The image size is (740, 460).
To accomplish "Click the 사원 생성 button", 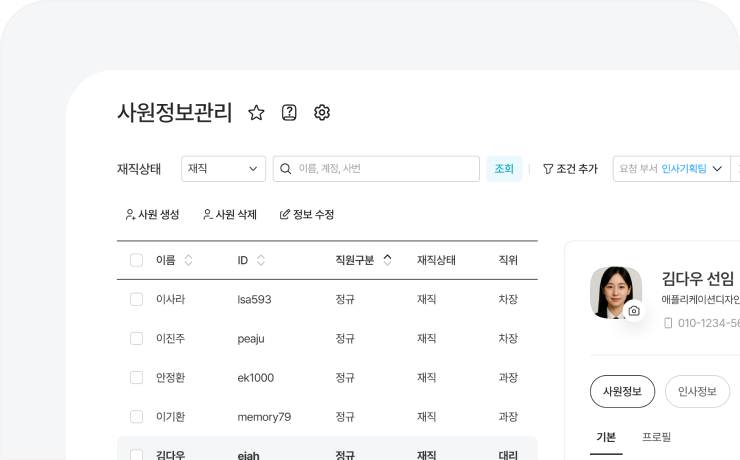I will [152, 215].
